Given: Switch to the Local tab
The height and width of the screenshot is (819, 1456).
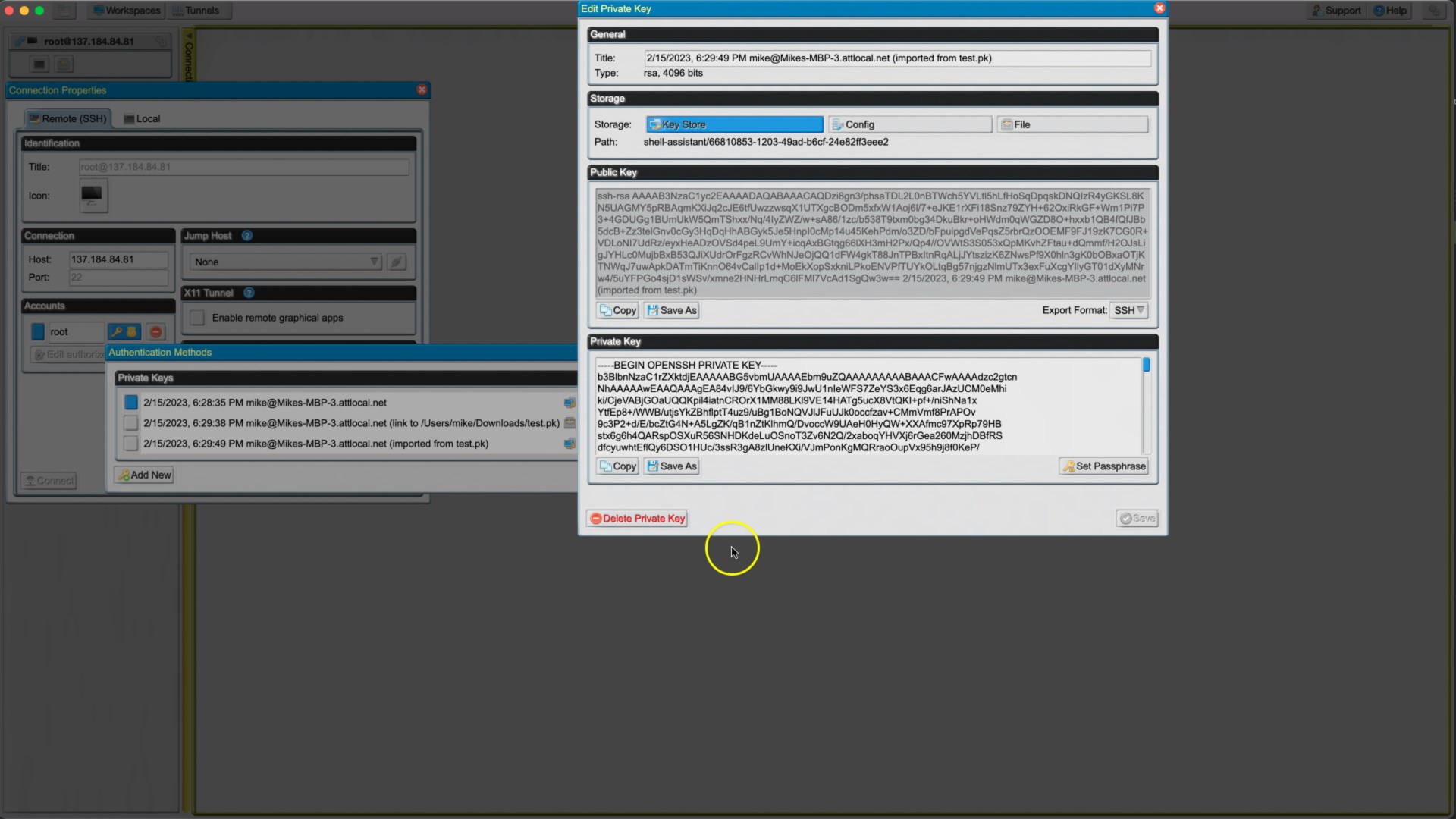Looking at the screenshot, I should (142, 119).
